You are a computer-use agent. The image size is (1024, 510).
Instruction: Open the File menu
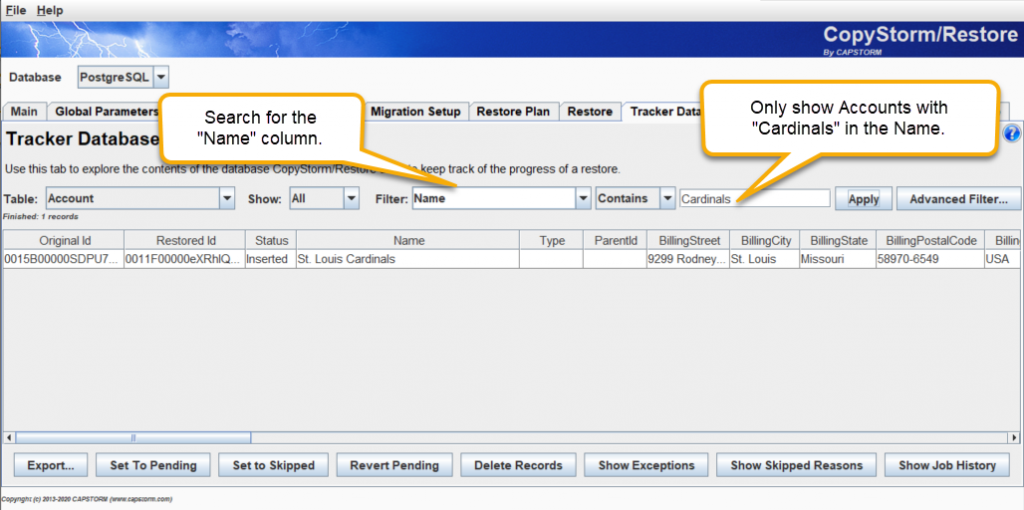16,10
